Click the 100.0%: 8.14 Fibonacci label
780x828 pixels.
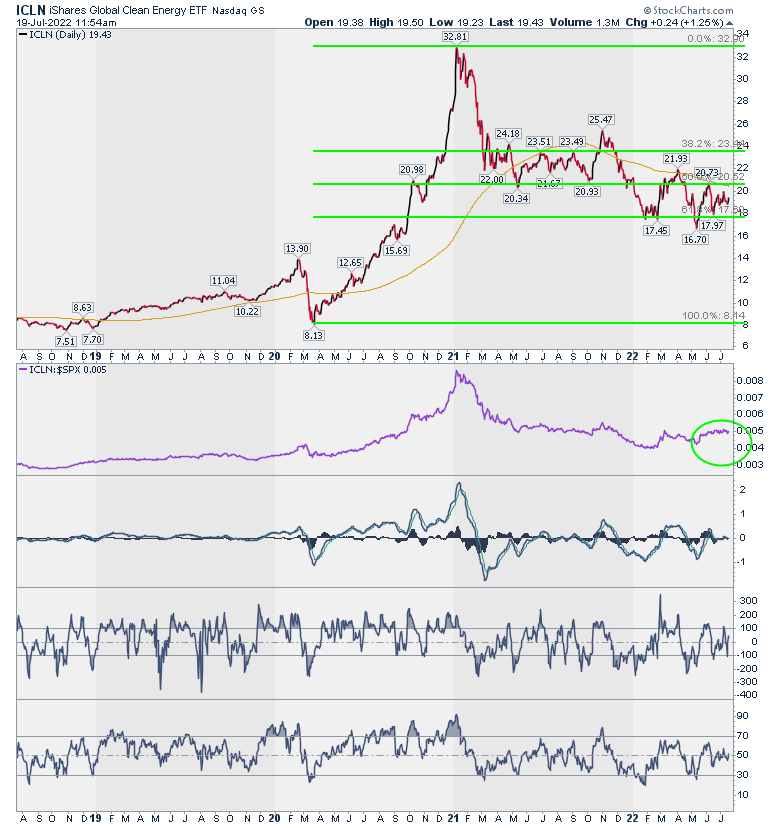point(713,316)
